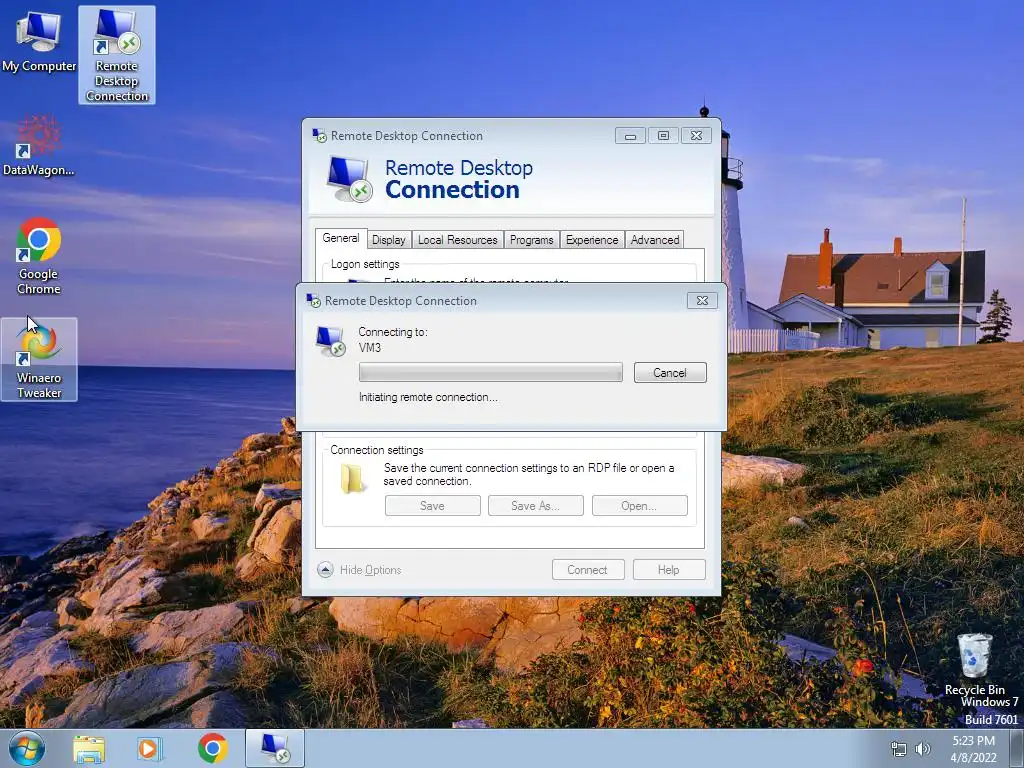Image resolution: width=1024 pixels, height=768 pixels.
Task: Open Google Chrome from the taskbar
Action: tap(213, 748)
